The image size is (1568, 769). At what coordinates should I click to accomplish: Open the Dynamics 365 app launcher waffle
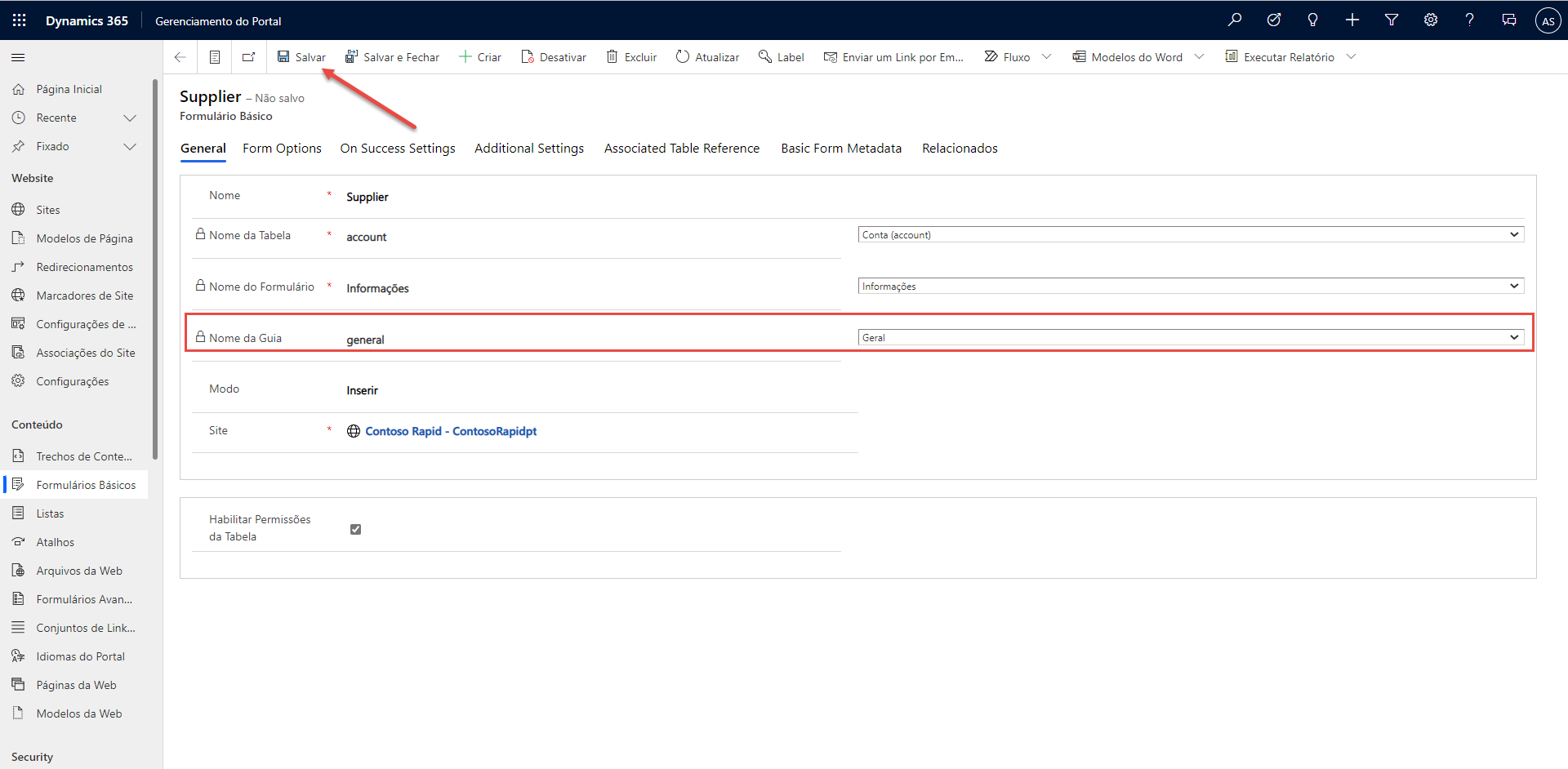click(20, 20)
